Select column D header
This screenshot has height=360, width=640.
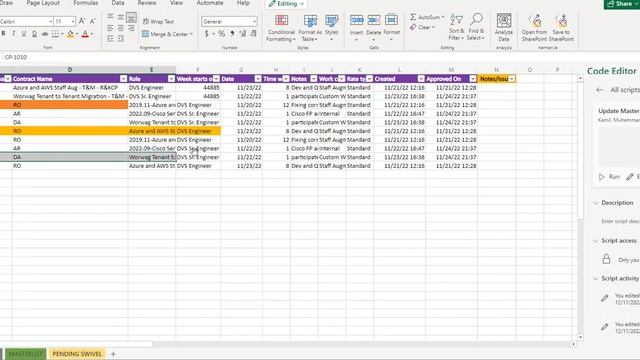pos(70,70)
